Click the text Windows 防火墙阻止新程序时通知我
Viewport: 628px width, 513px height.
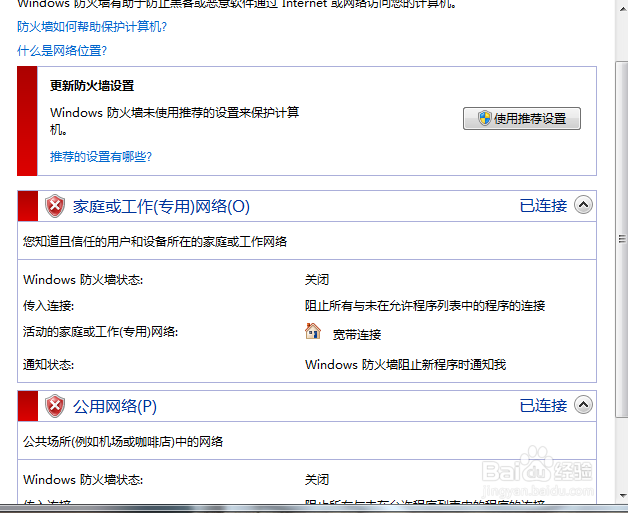(x=405, y=364)
